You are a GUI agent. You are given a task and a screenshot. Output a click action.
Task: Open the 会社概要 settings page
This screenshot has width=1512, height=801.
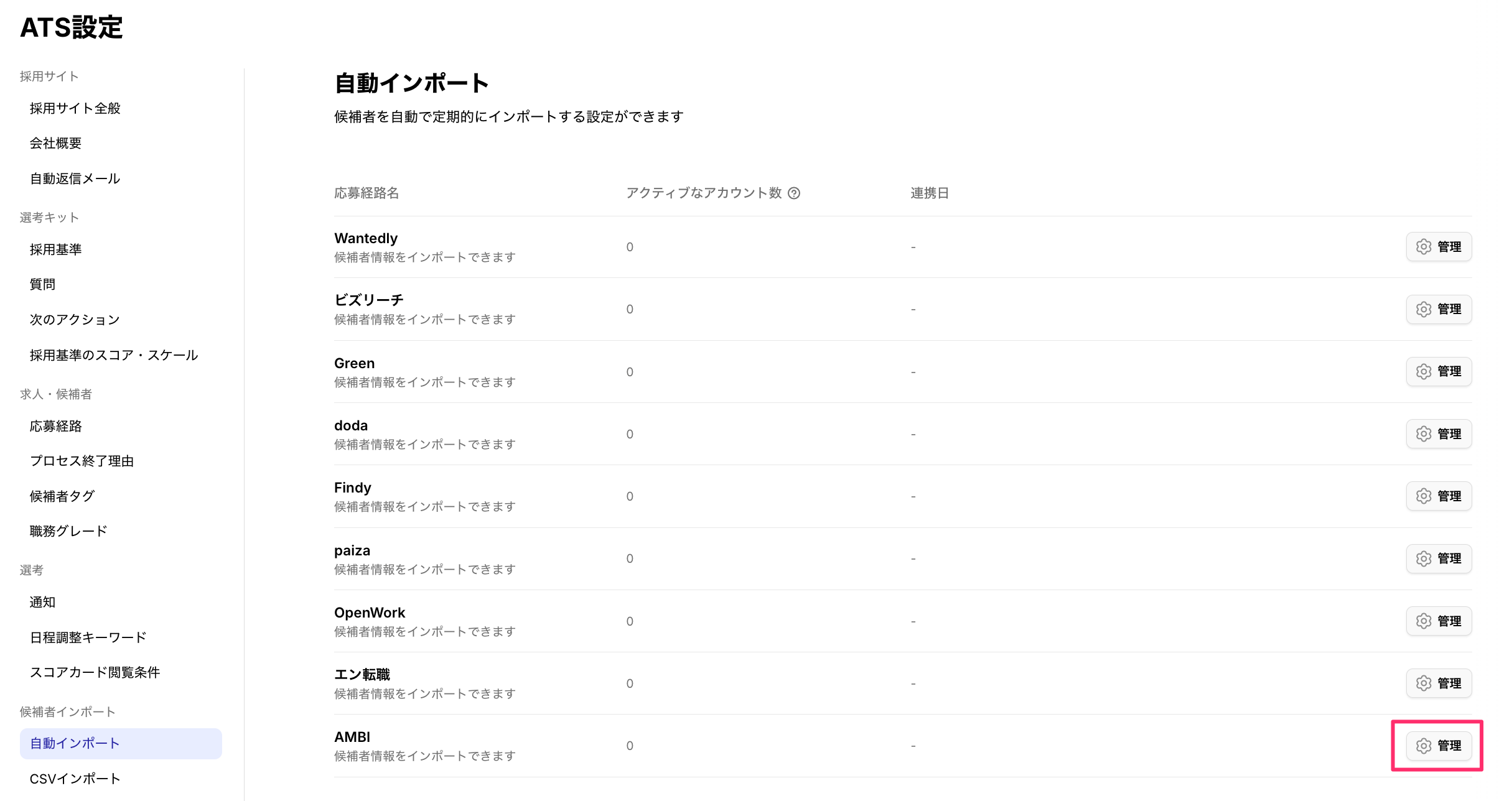56,143
